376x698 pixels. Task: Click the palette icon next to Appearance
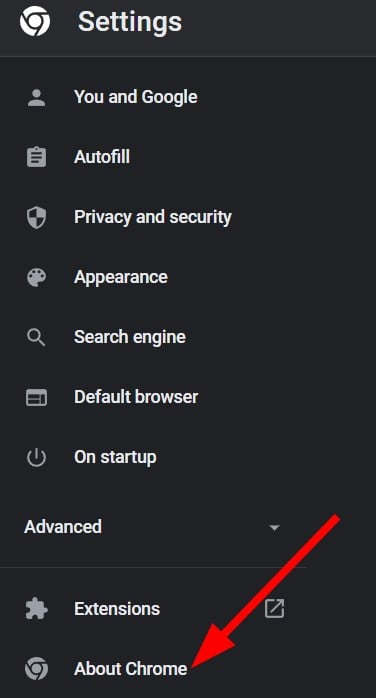click(36, 277)
